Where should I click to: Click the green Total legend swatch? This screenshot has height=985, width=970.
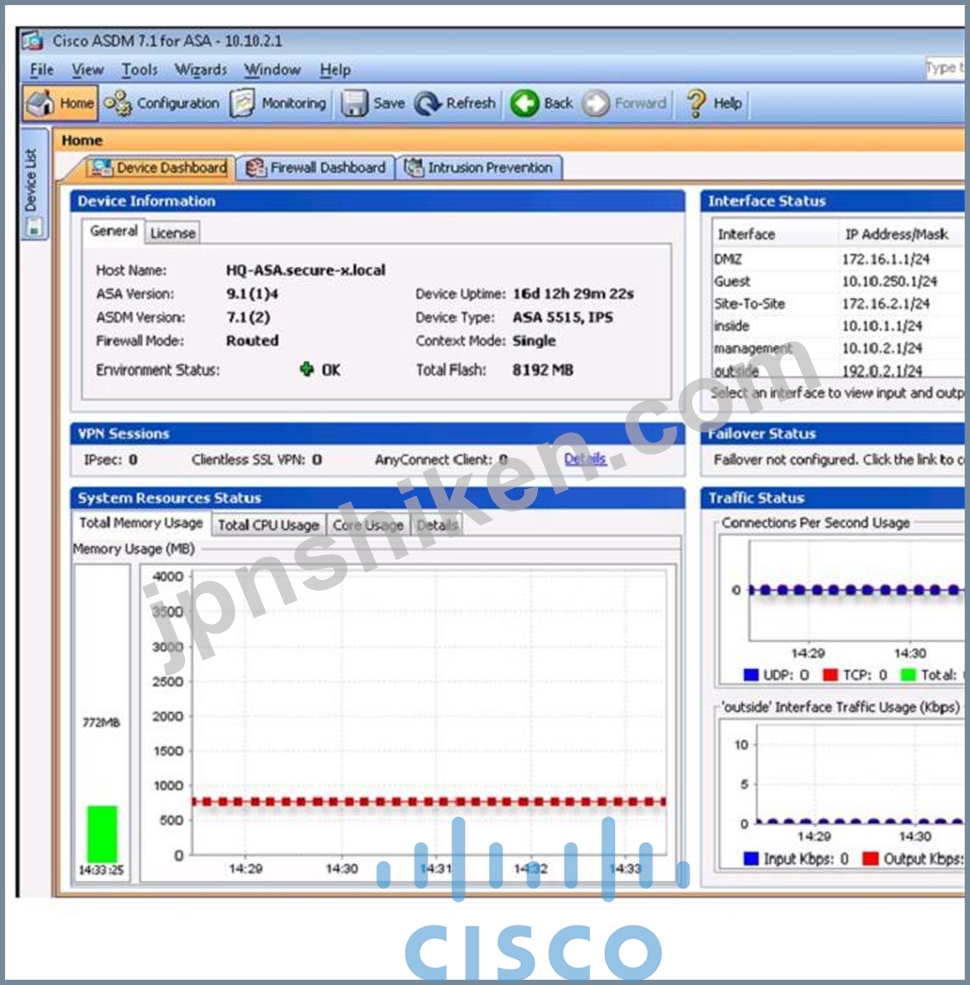point(908,675)
